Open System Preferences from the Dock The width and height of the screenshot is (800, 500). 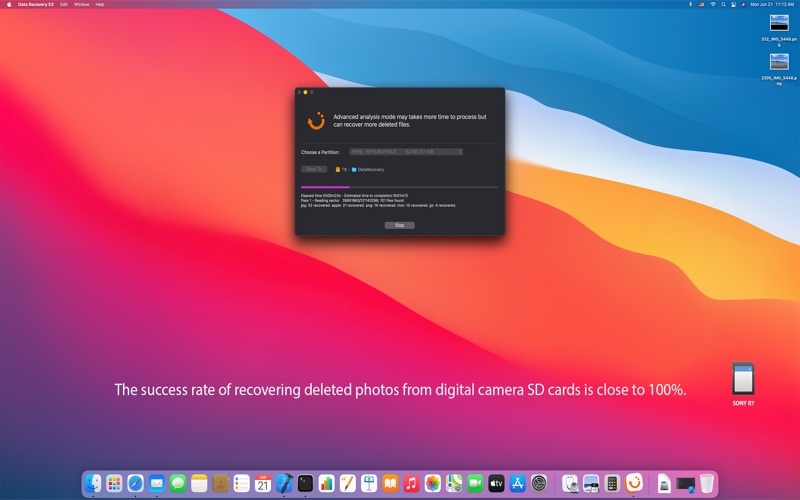click(539, 483)
